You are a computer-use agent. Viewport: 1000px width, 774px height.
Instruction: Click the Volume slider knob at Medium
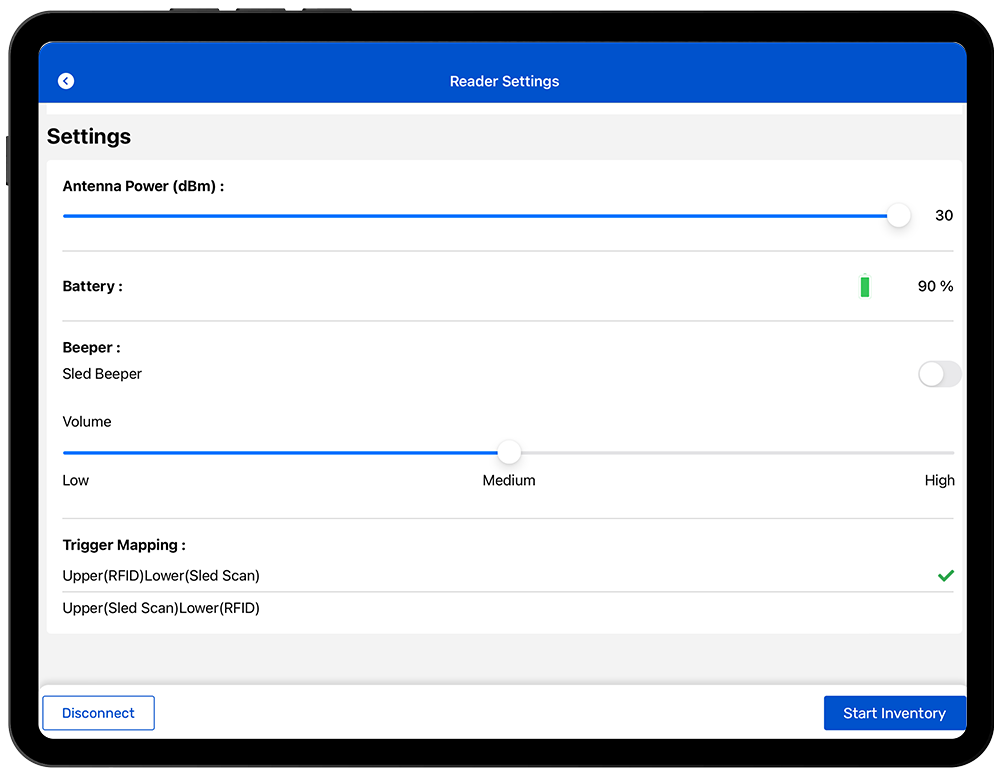pyautogui.click(x=509, y=453)
